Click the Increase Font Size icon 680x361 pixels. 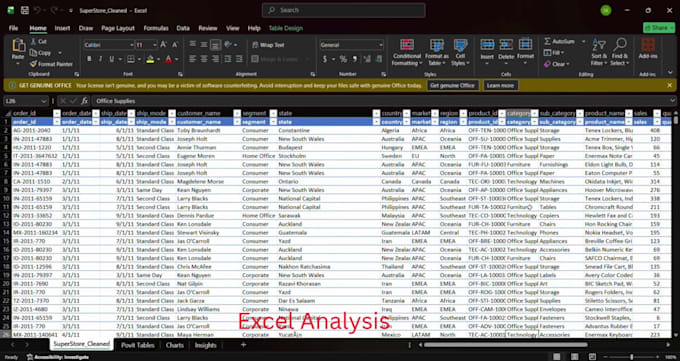[163, 45]
